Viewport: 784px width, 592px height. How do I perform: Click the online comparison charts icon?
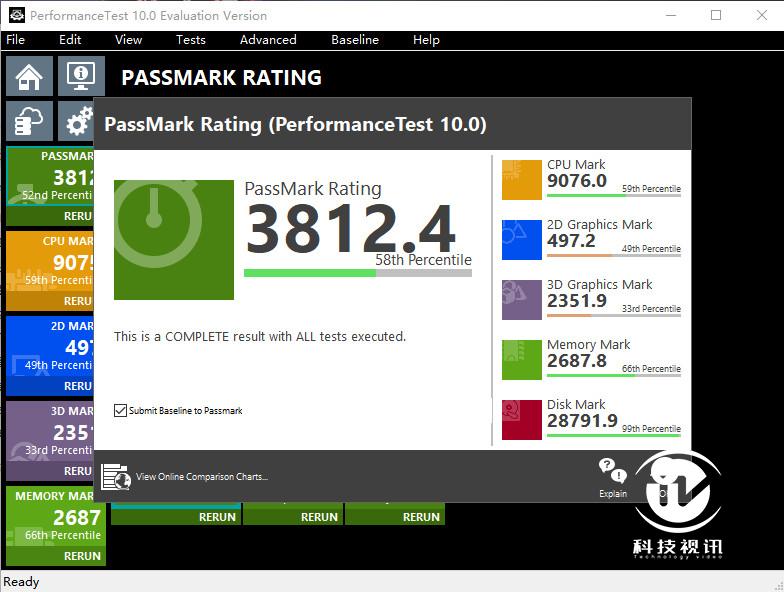(x=116, y=476)
